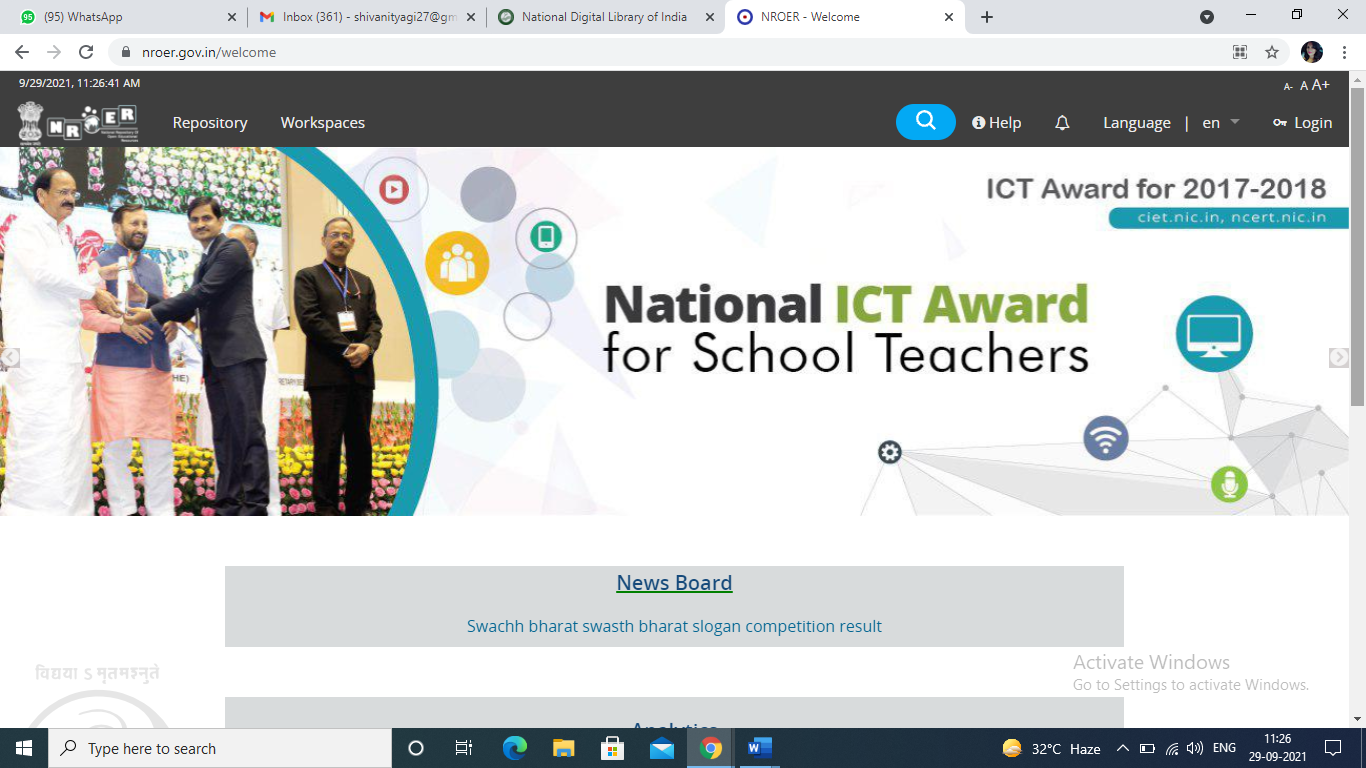Open Microsoft Word from taskbar
Viewport: 1366px width, 768px height.
[x=759, y=748]
